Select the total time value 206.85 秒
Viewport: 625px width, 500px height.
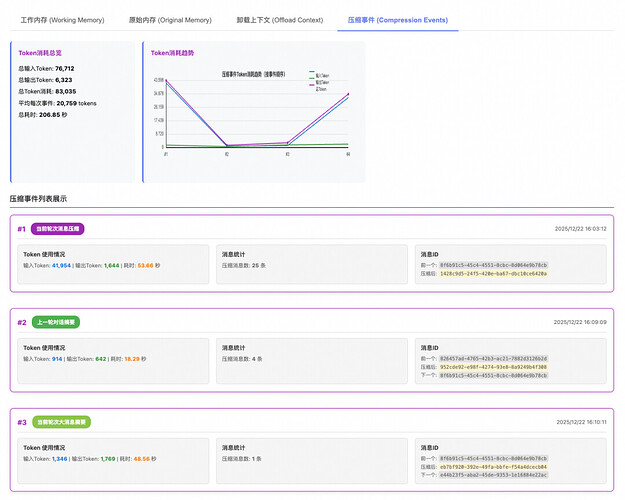click(51, 115)
